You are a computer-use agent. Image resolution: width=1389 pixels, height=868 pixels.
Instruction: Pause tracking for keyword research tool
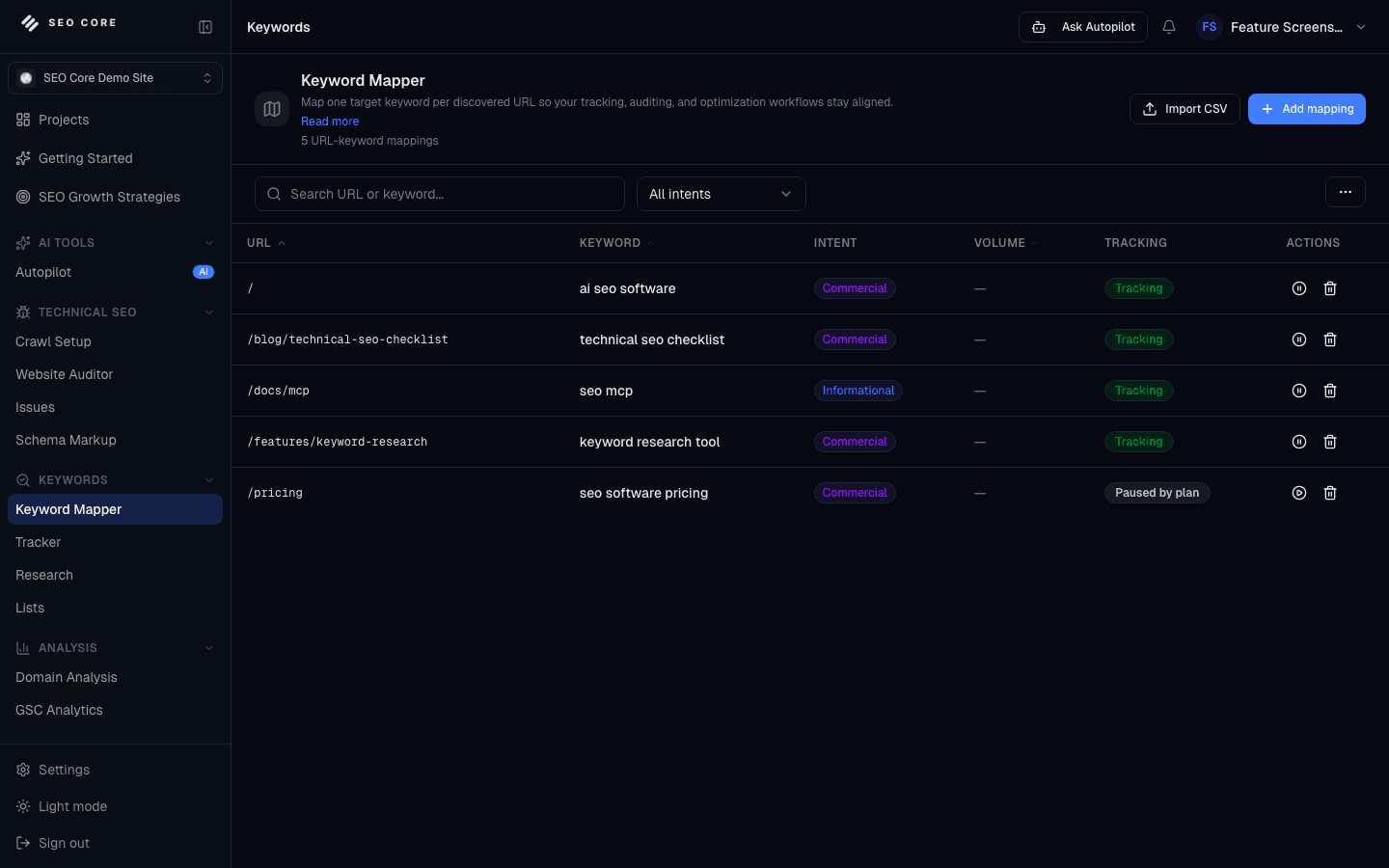1299,442
